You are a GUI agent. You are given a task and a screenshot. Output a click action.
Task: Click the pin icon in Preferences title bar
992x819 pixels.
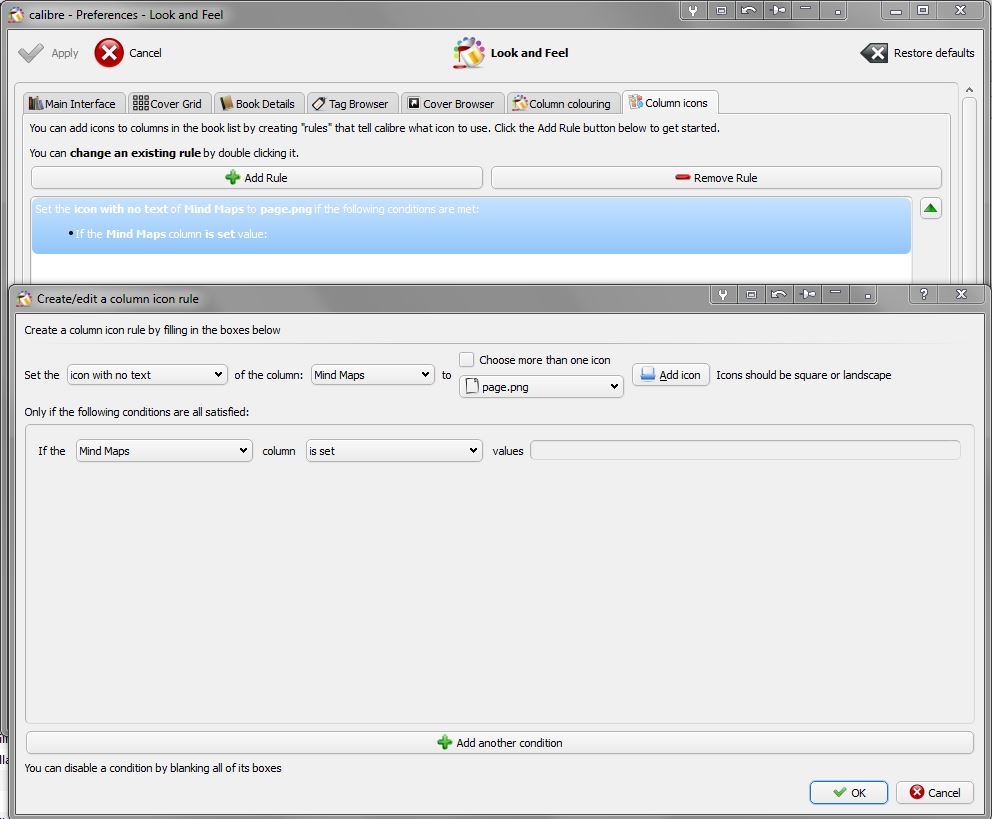(x=778, y=10)
